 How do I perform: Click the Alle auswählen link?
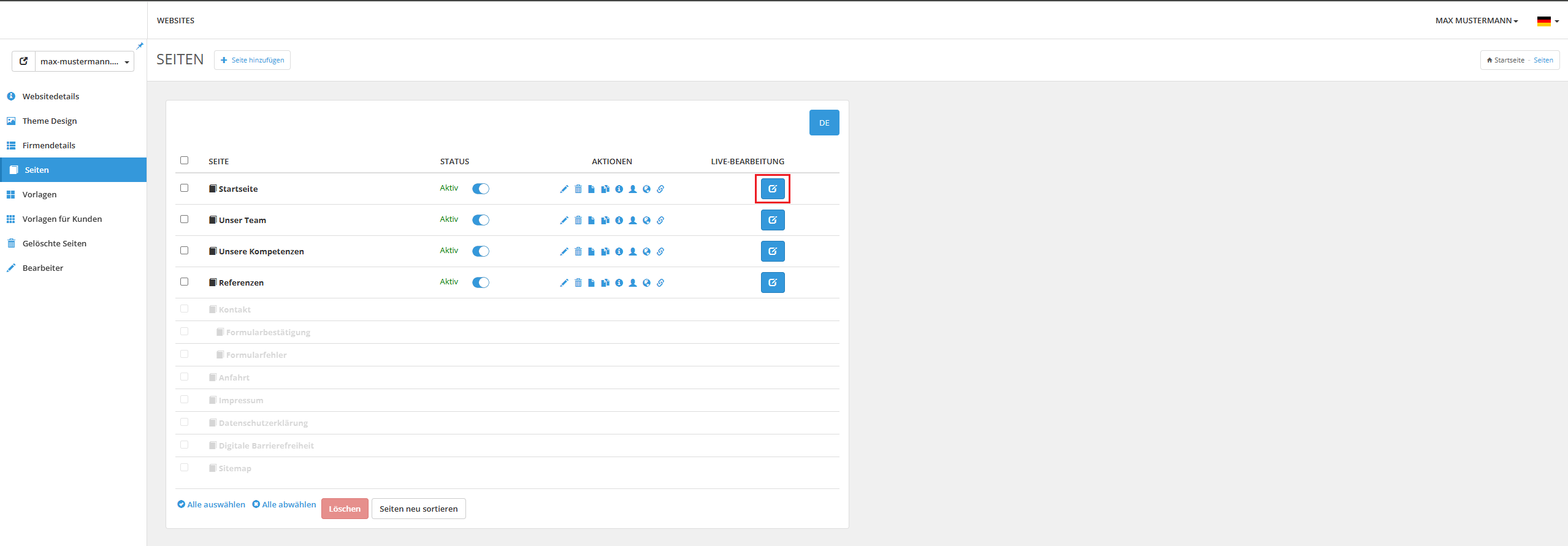212,504
